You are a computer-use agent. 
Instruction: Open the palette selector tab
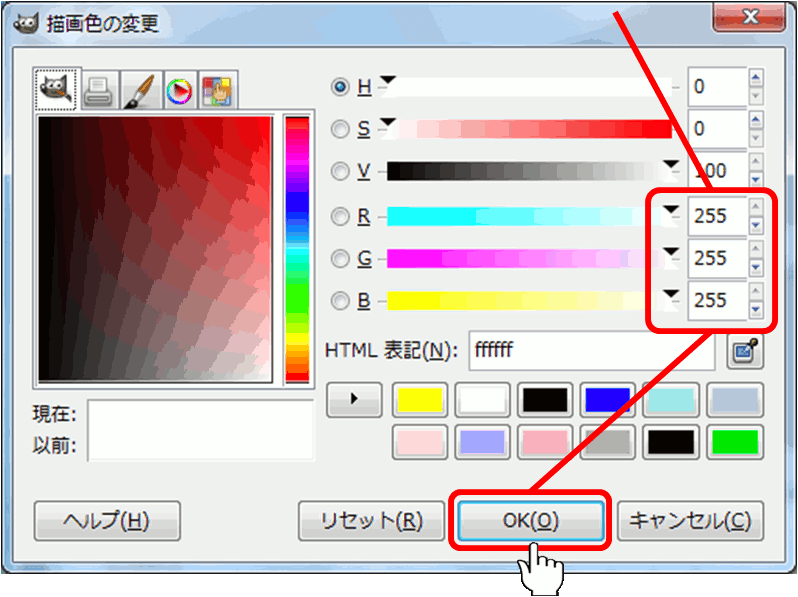pyautogui.click(x=218, y=91)
